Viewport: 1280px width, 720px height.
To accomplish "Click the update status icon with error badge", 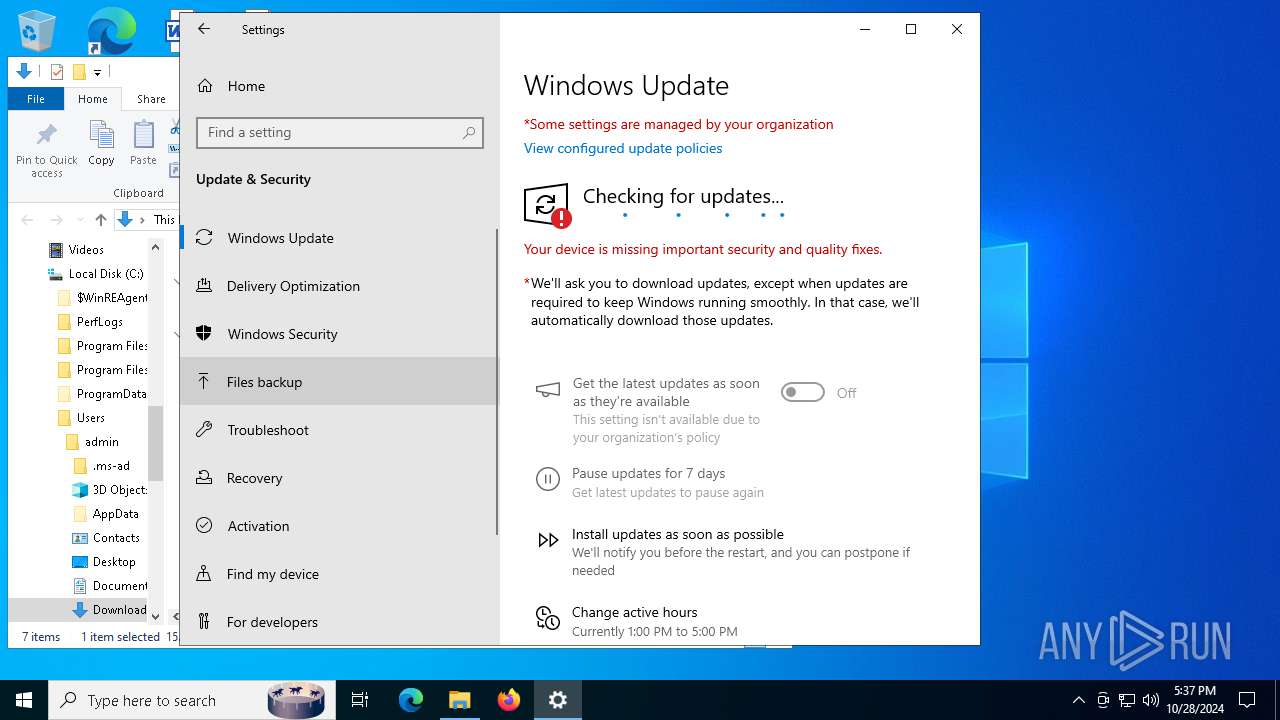I will (x=547, y=205).
